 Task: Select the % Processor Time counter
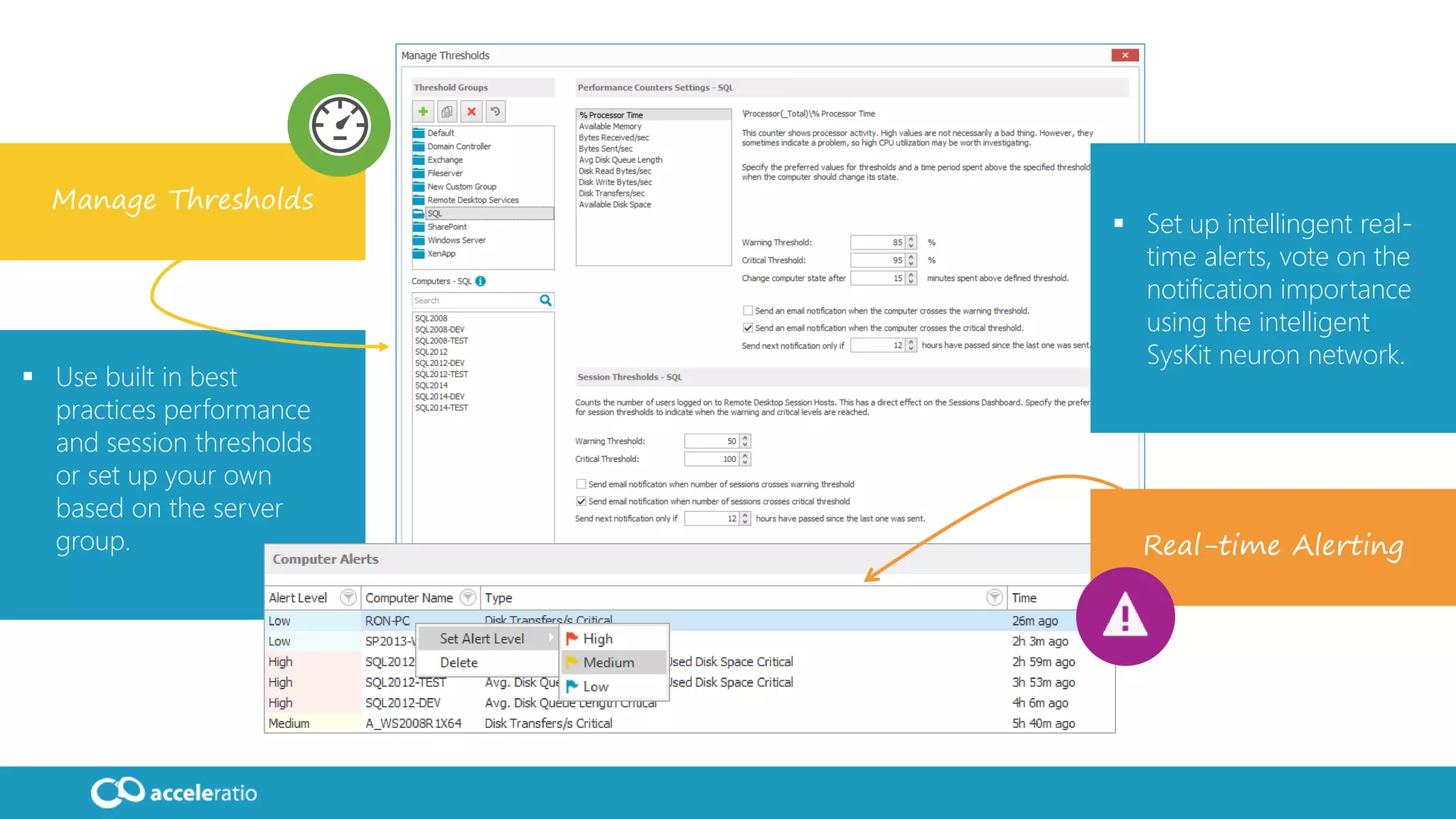653,115
